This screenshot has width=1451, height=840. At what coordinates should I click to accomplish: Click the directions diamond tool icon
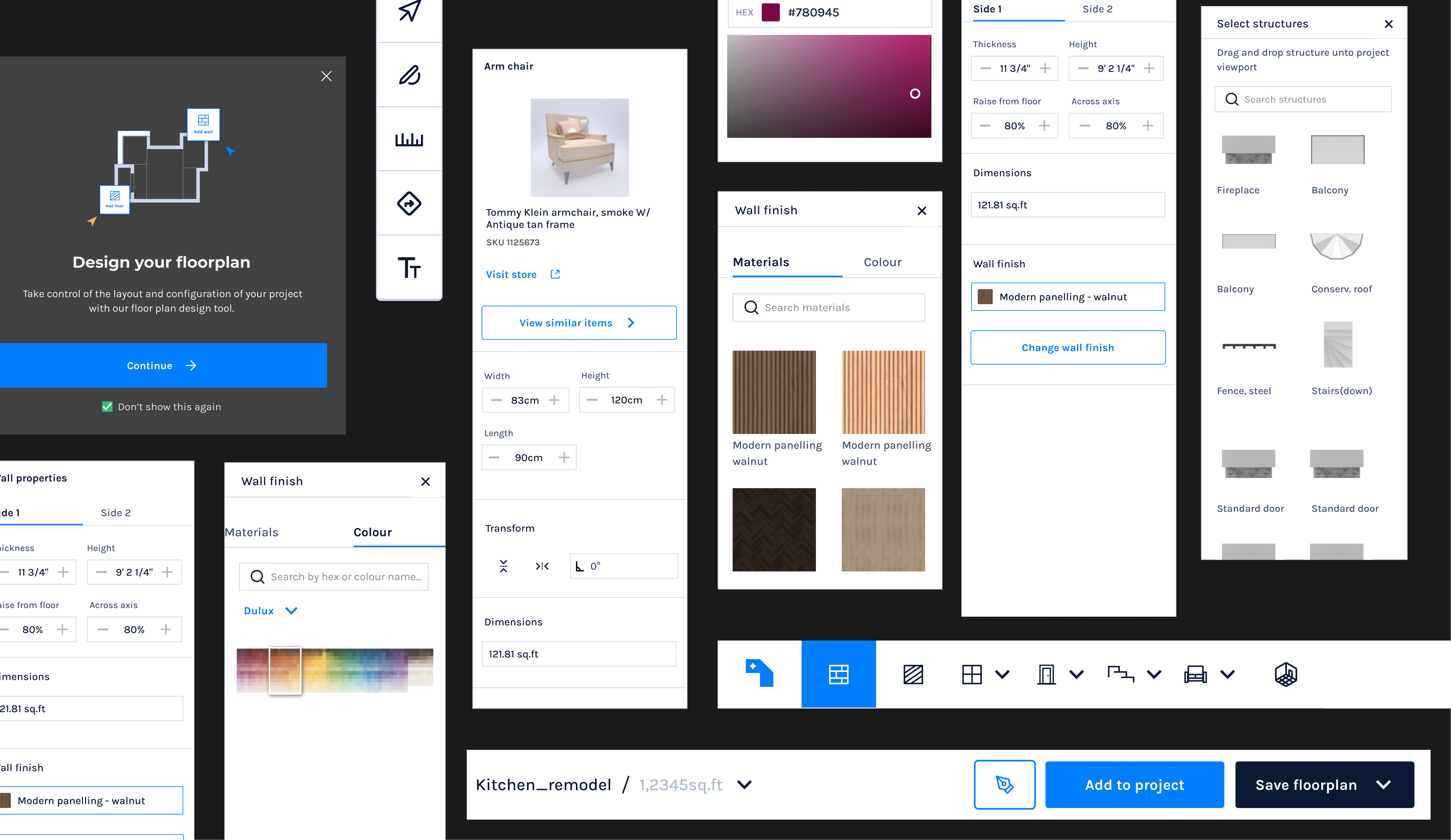[x=409, y=203]
